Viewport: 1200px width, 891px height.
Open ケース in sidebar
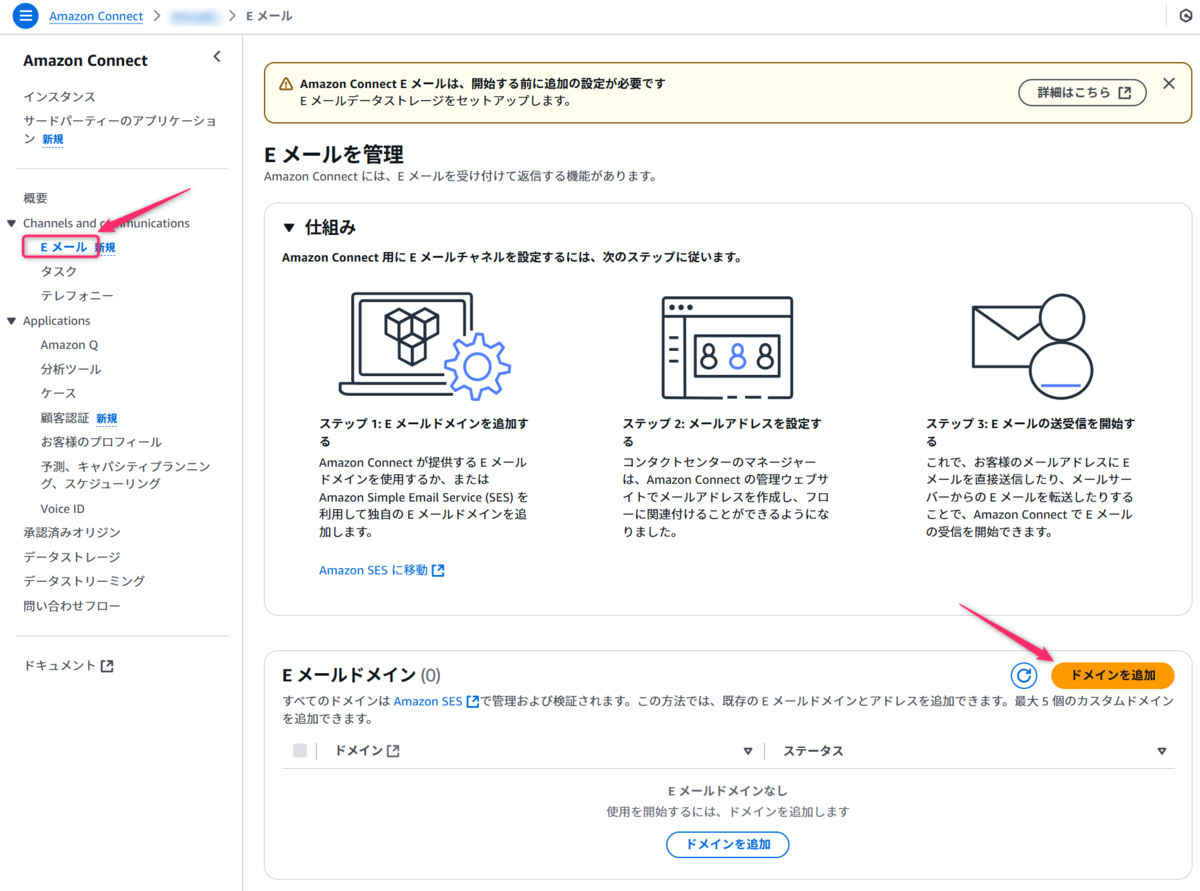pos(58,393)
